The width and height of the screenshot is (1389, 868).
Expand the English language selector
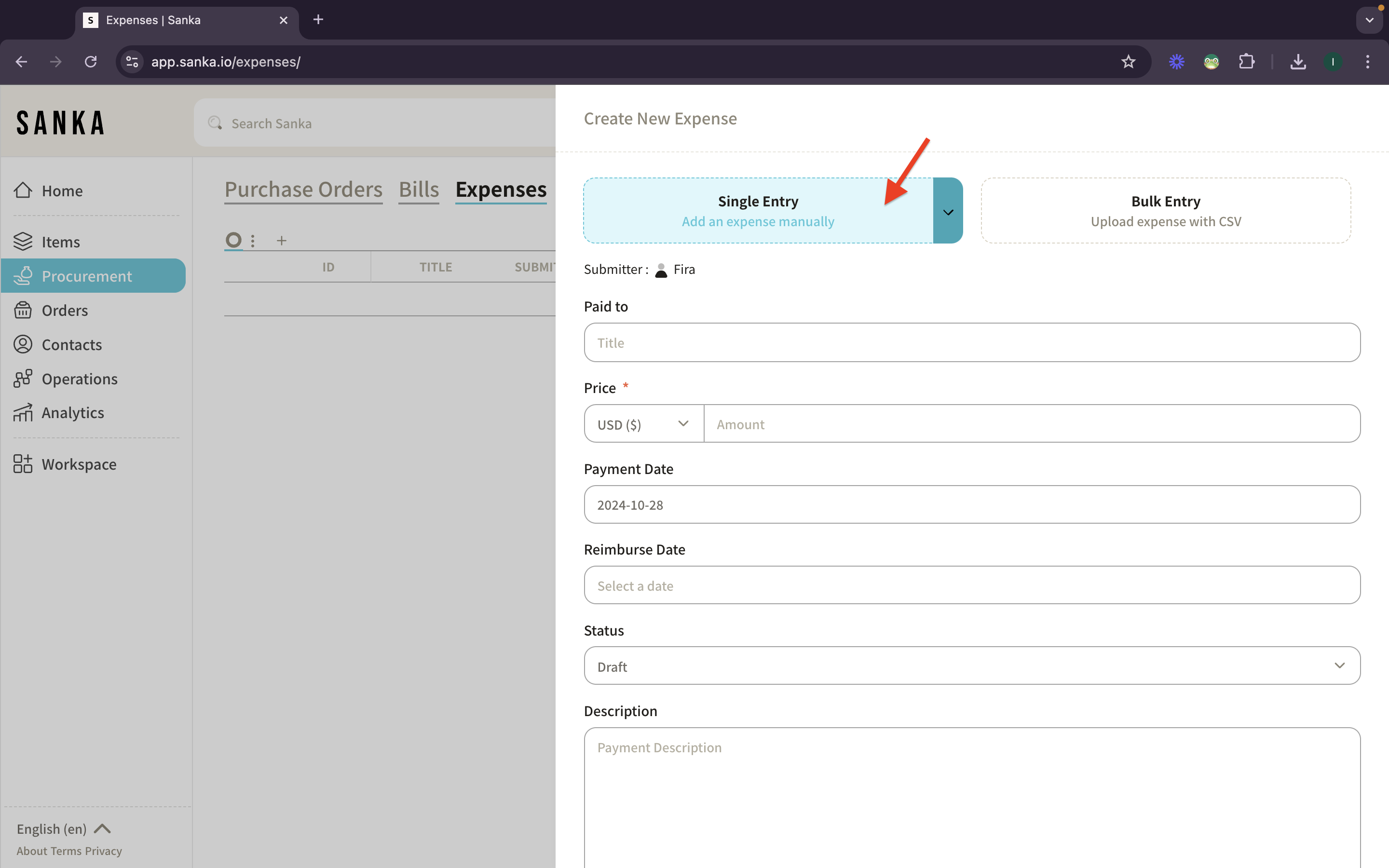point(63,828)
